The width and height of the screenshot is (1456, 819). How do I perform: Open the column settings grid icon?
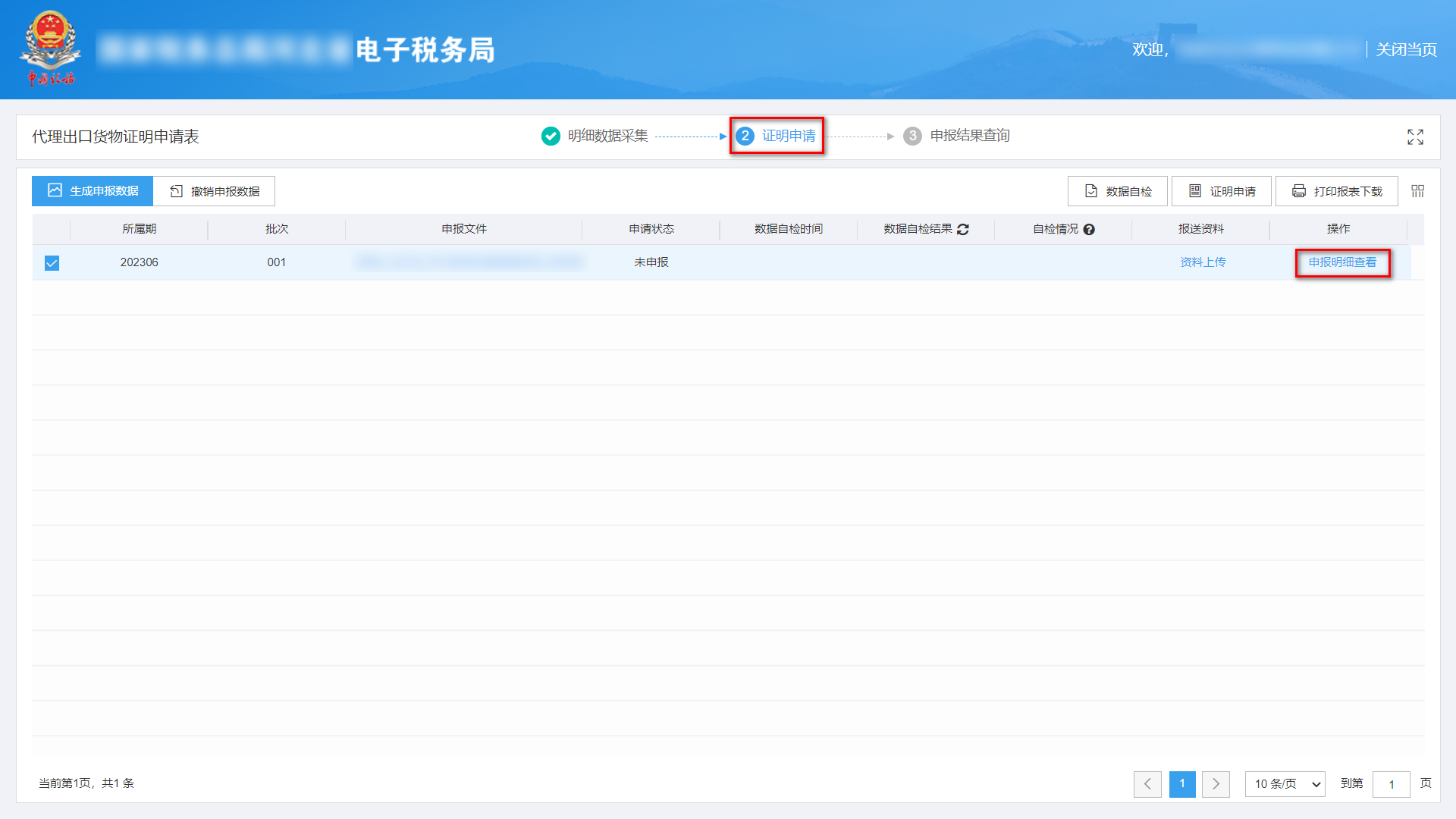pyautogui.click(x=1417, y=191)
